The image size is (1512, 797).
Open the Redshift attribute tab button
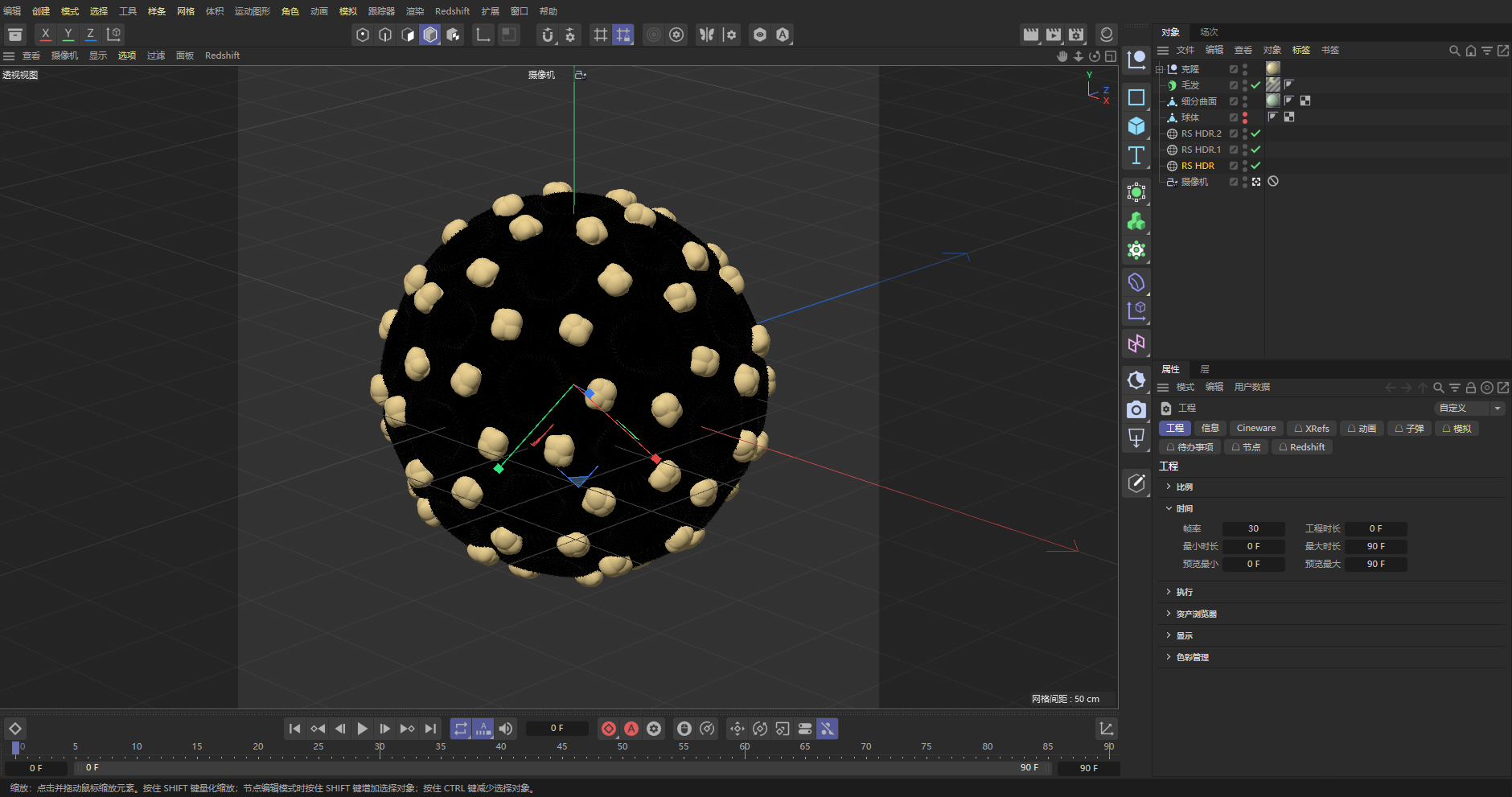[x=1302, y=447]
